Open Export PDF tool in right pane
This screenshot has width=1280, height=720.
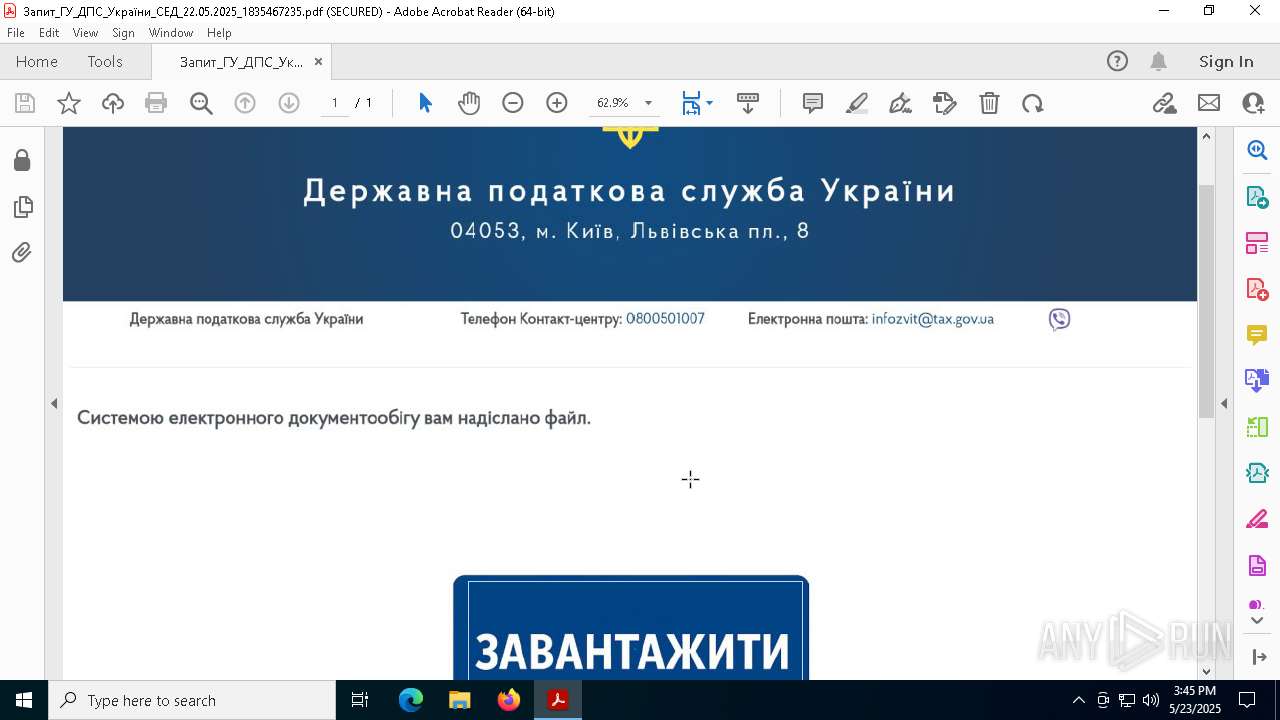pos(1257,196)
